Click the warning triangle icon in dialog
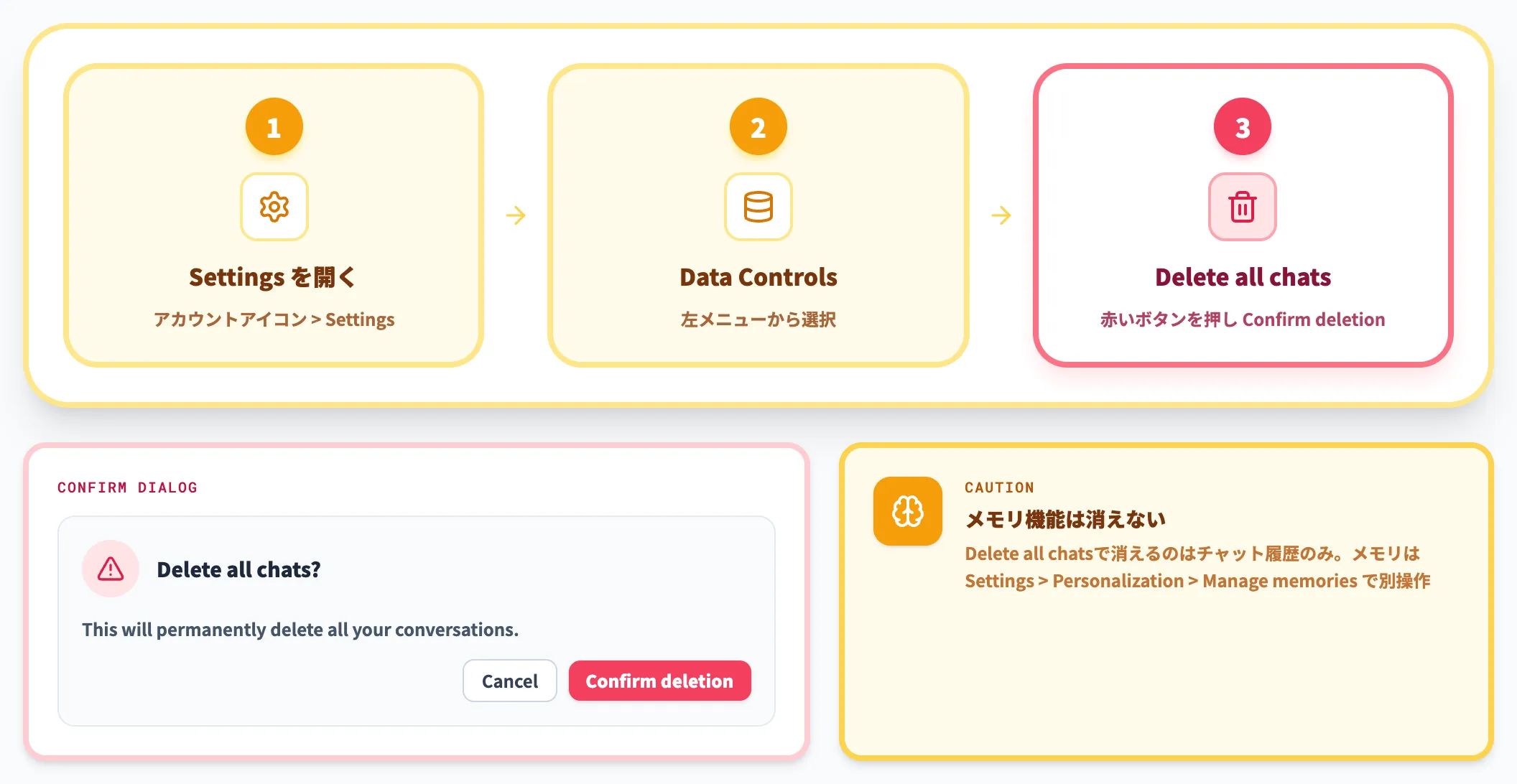The height and width of the screenshot is (784, 1517). [111, 569]
